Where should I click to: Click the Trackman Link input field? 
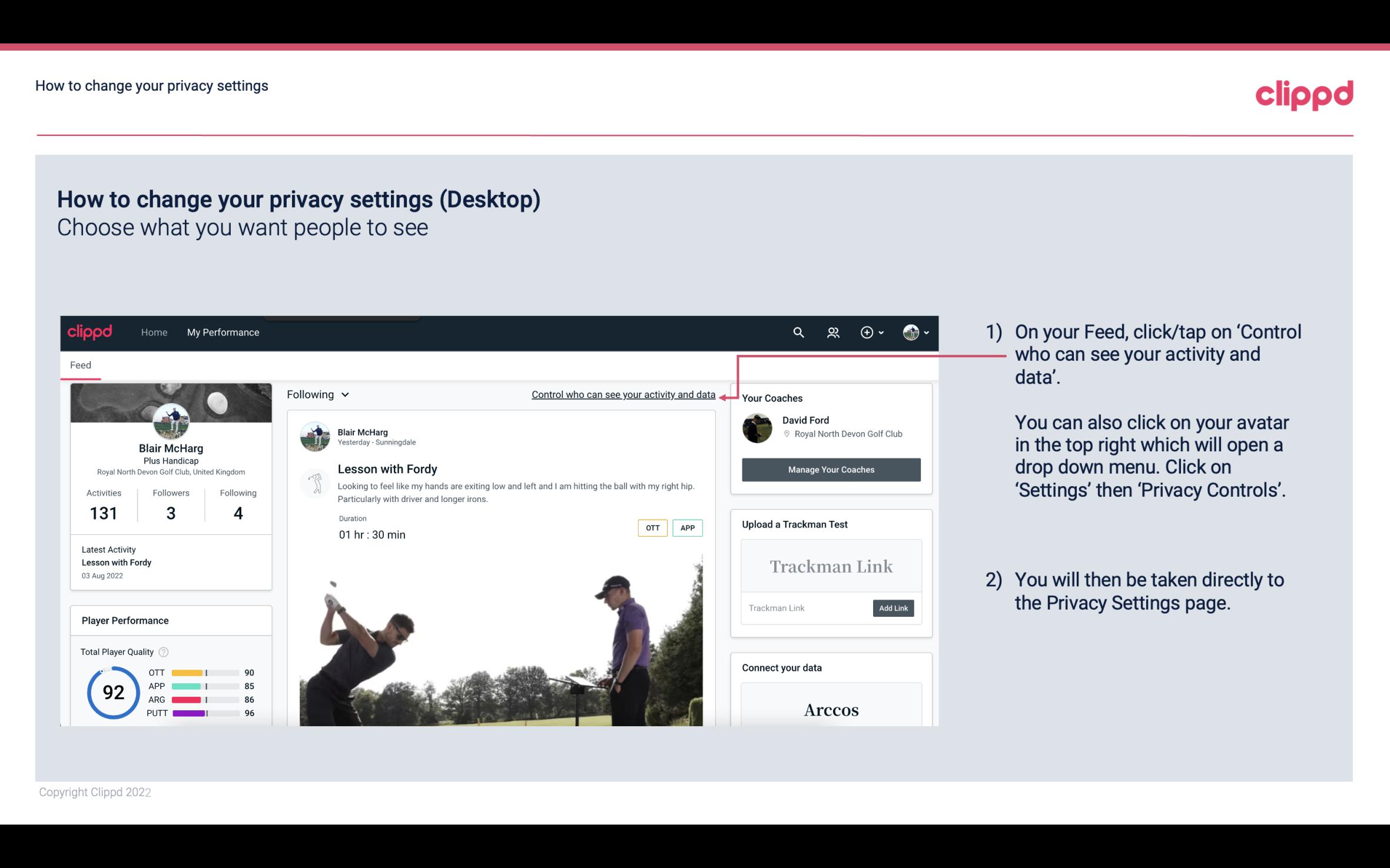(806, 608)
